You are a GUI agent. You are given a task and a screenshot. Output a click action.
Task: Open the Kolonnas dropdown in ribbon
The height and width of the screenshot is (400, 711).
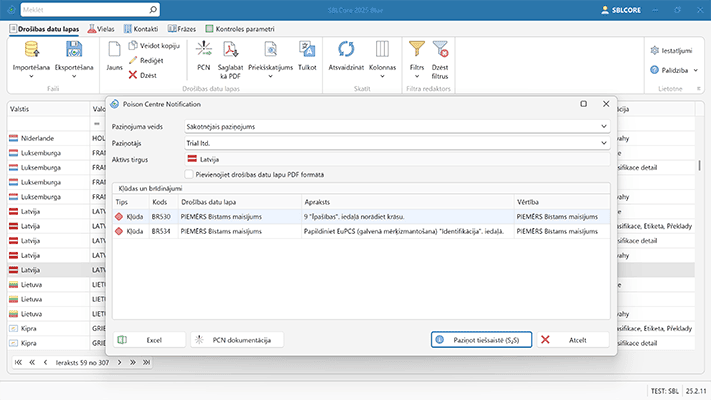382,67
